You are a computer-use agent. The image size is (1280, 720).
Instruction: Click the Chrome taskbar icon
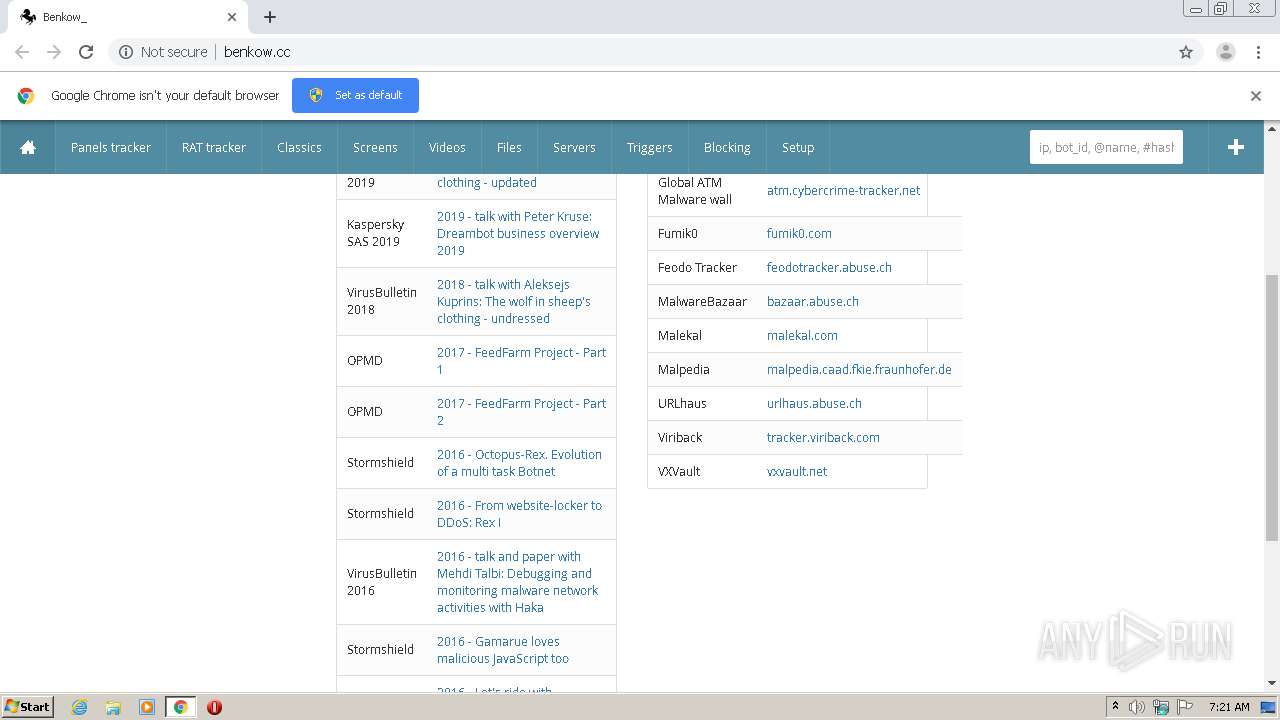[180, 707]
